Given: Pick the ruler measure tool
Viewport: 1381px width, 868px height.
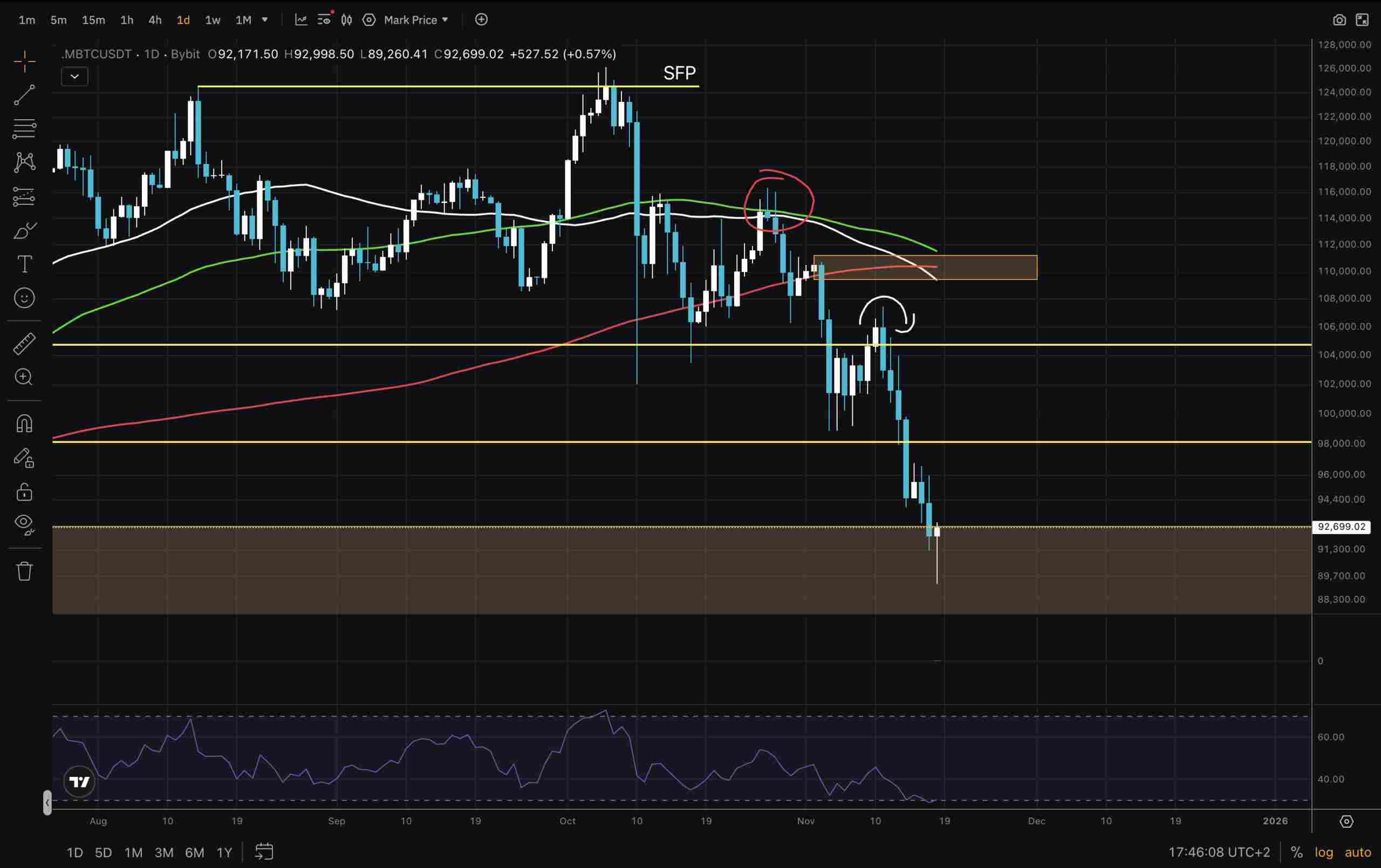Looking at the screenshot, I should [24, 344].
